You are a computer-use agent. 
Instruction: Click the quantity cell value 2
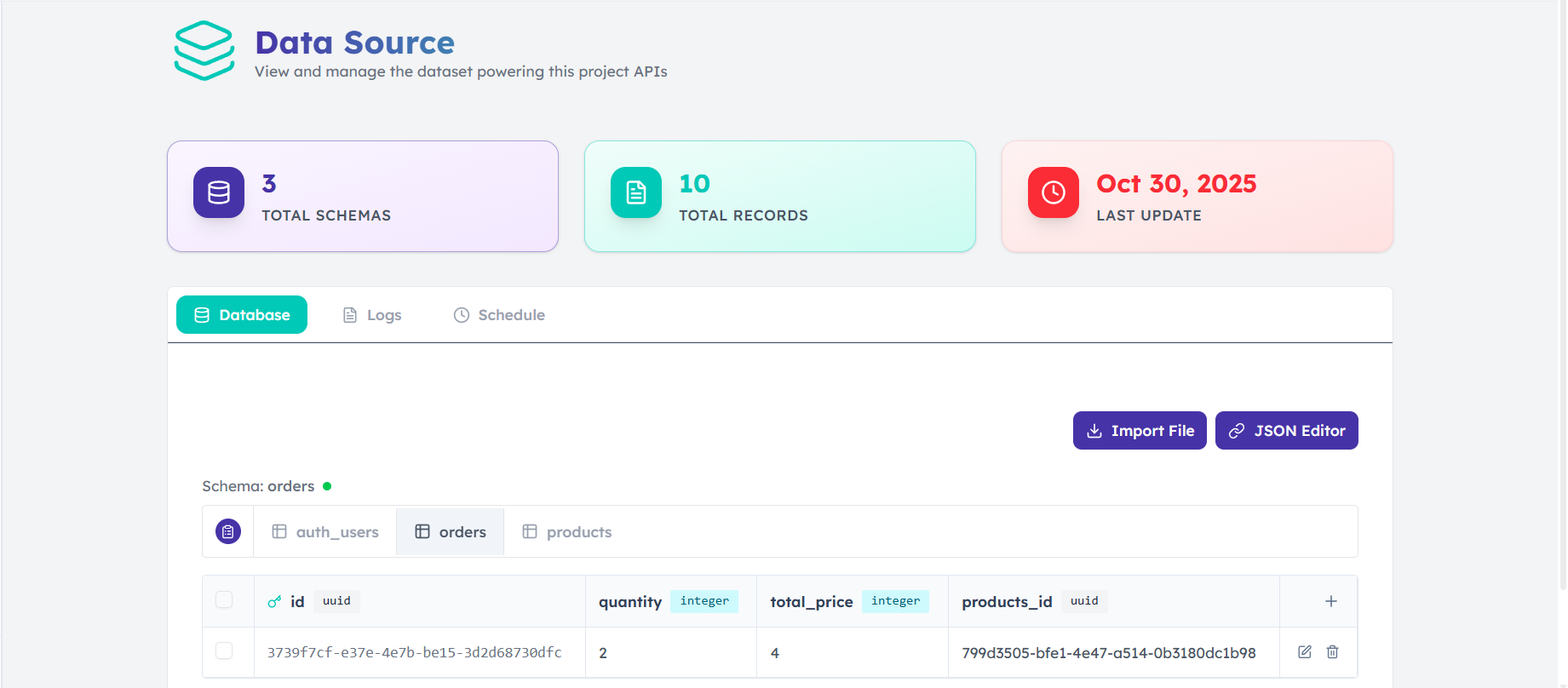point(603,653)
